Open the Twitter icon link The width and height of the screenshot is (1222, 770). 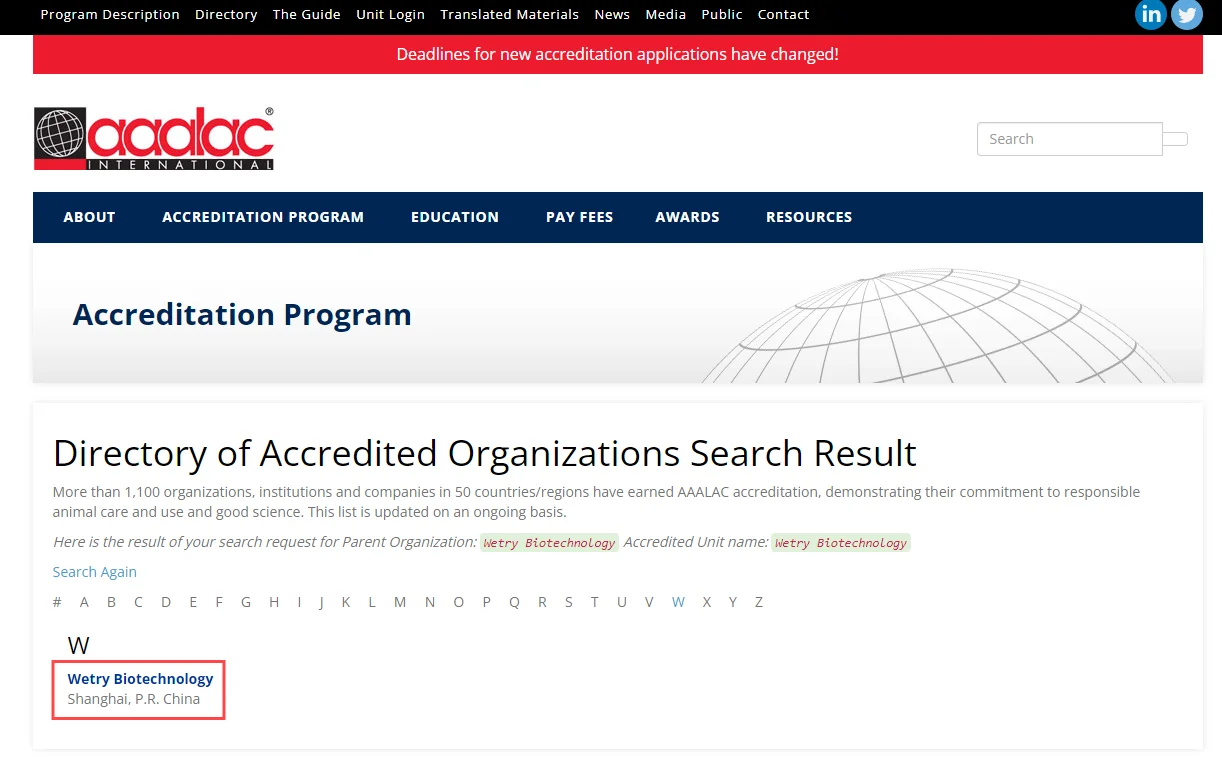tap(1187, 14)
